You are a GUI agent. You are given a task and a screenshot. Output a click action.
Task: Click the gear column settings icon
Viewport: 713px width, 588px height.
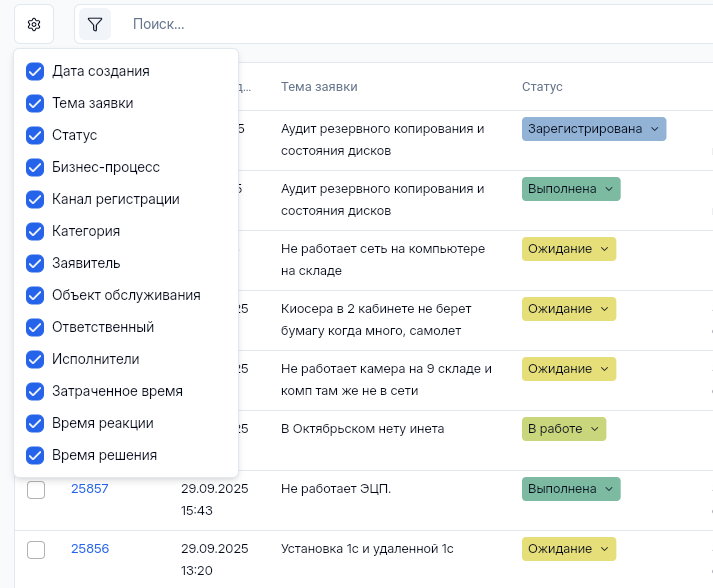pyautogui.click(x=34, y=24)
